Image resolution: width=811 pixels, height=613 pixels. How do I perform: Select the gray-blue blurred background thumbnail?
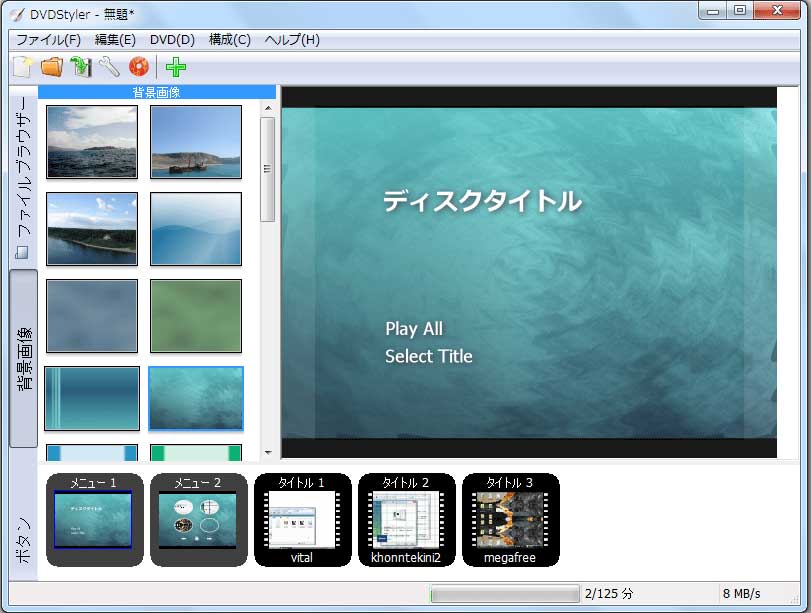coord(92,316)
